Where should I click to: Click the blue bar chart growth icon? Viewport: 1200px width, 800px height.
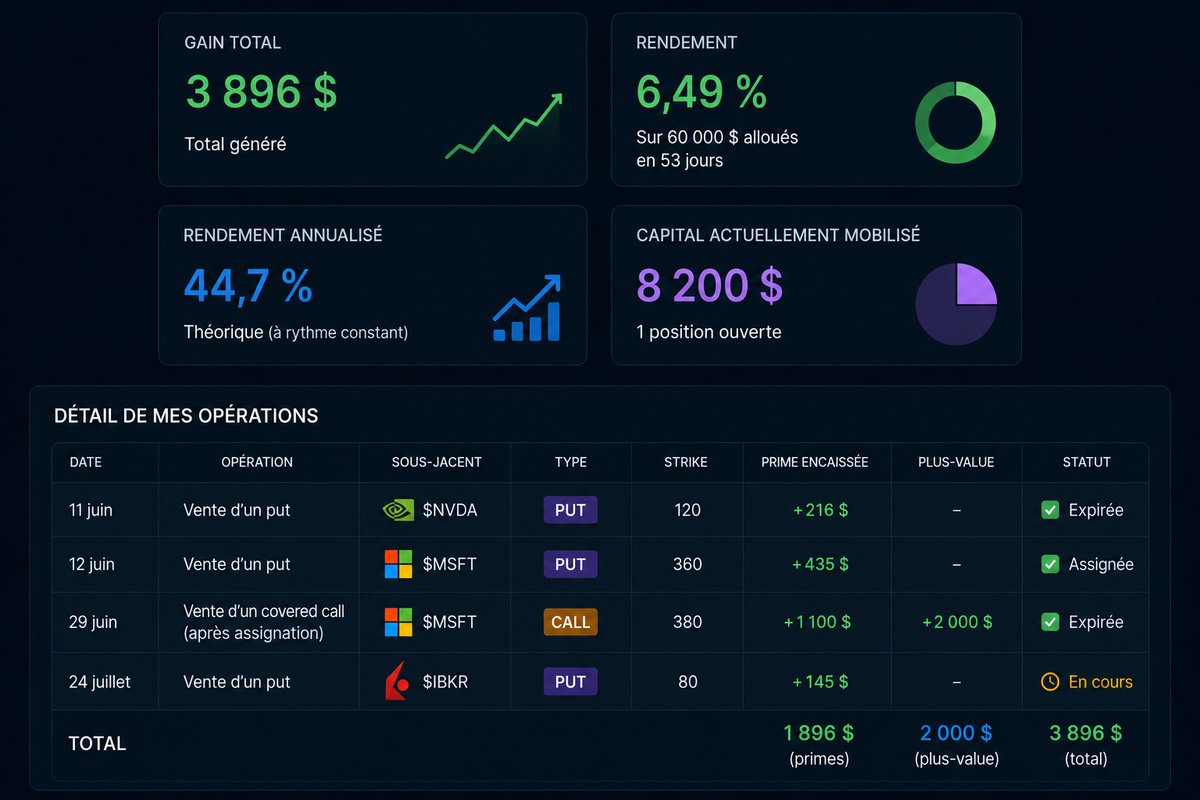pyautogui.click(x=527, y=309)
